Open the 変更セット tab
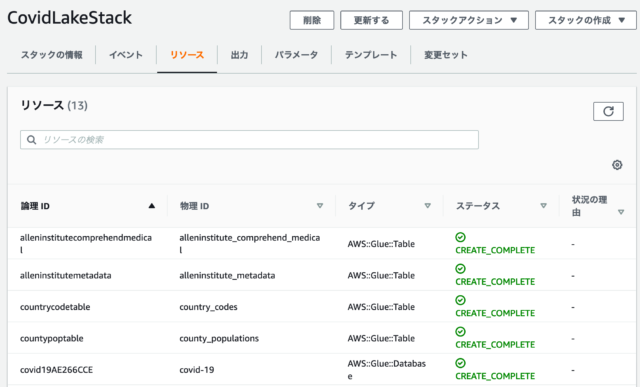The image size is (640, 387). pyautogui.click(x=446, y=55)
